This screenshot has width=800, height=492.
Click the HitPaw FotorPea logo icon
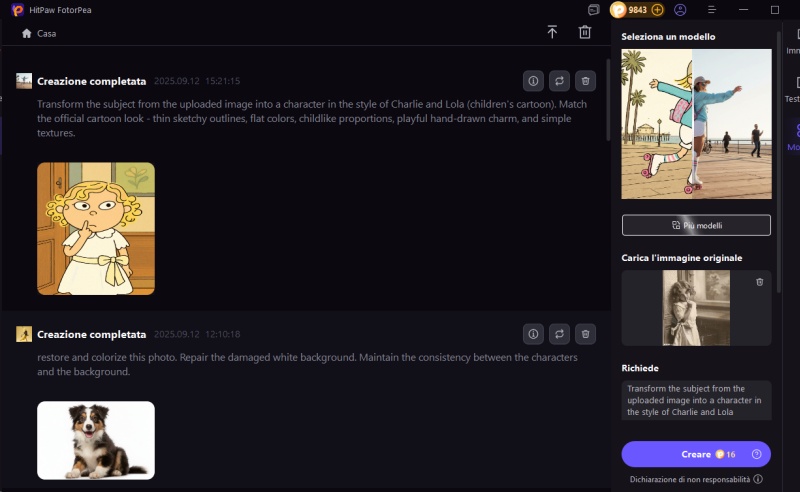pos(17,10)
